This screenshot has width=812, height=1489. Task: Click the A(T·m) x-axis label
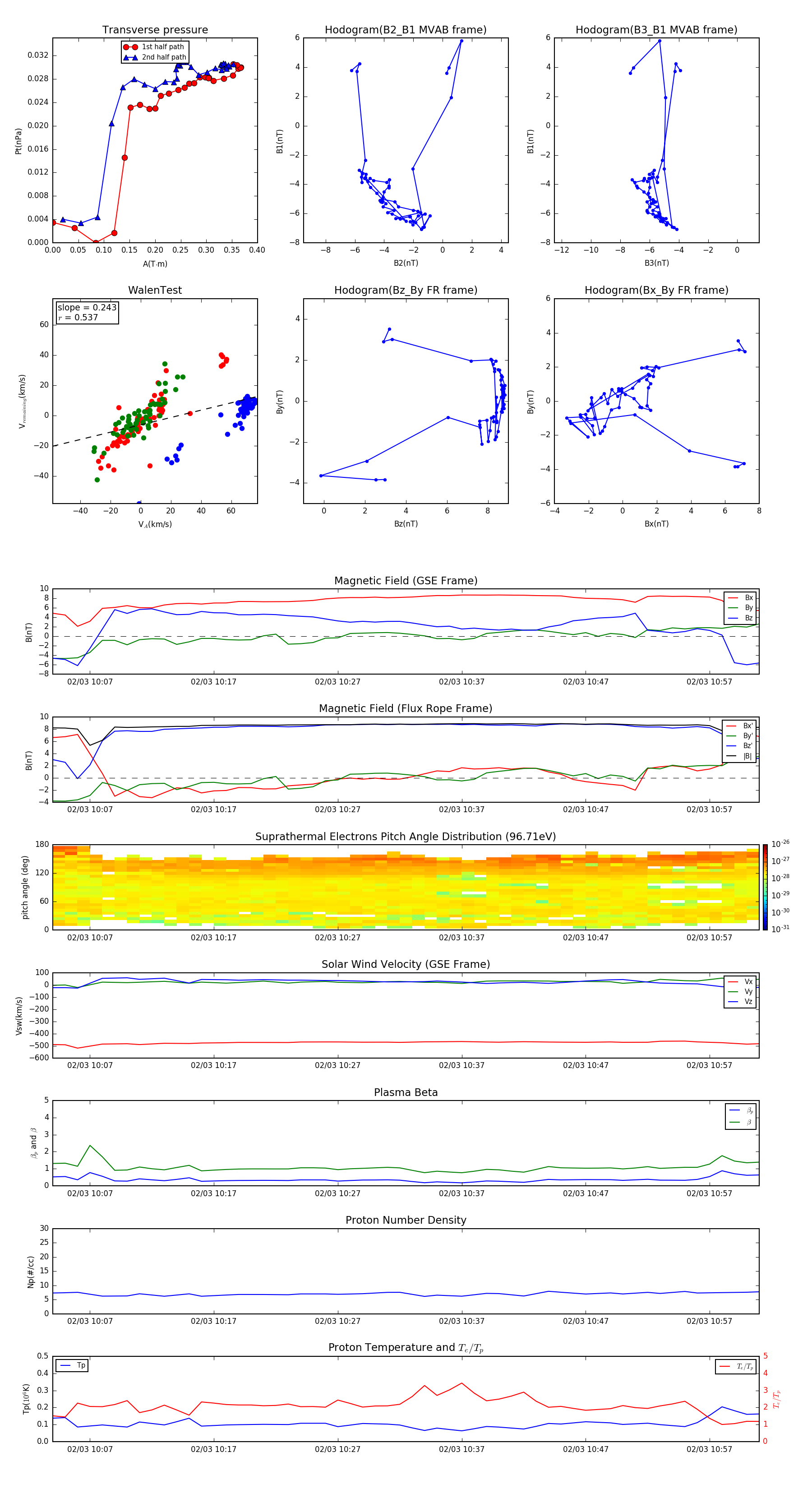click(x=155, y=264)
